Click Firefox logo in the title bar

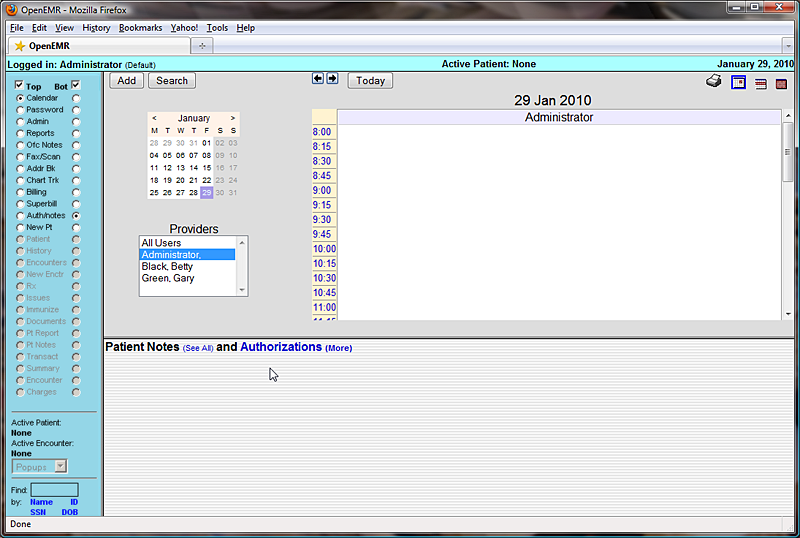point(11,10)
